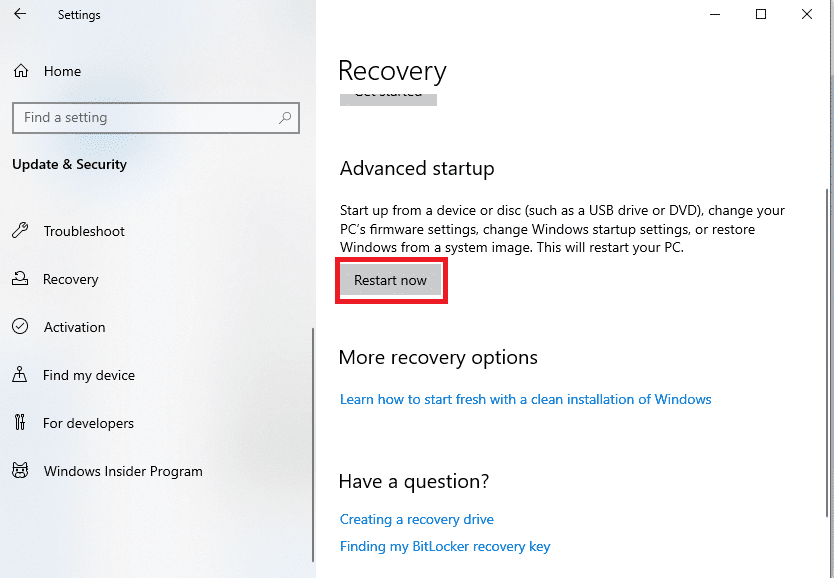Follow the Finding my BitLocker recovery key link
Viewport: 834px width, 578px height.
pyautogui.click(x=445, y=547)
